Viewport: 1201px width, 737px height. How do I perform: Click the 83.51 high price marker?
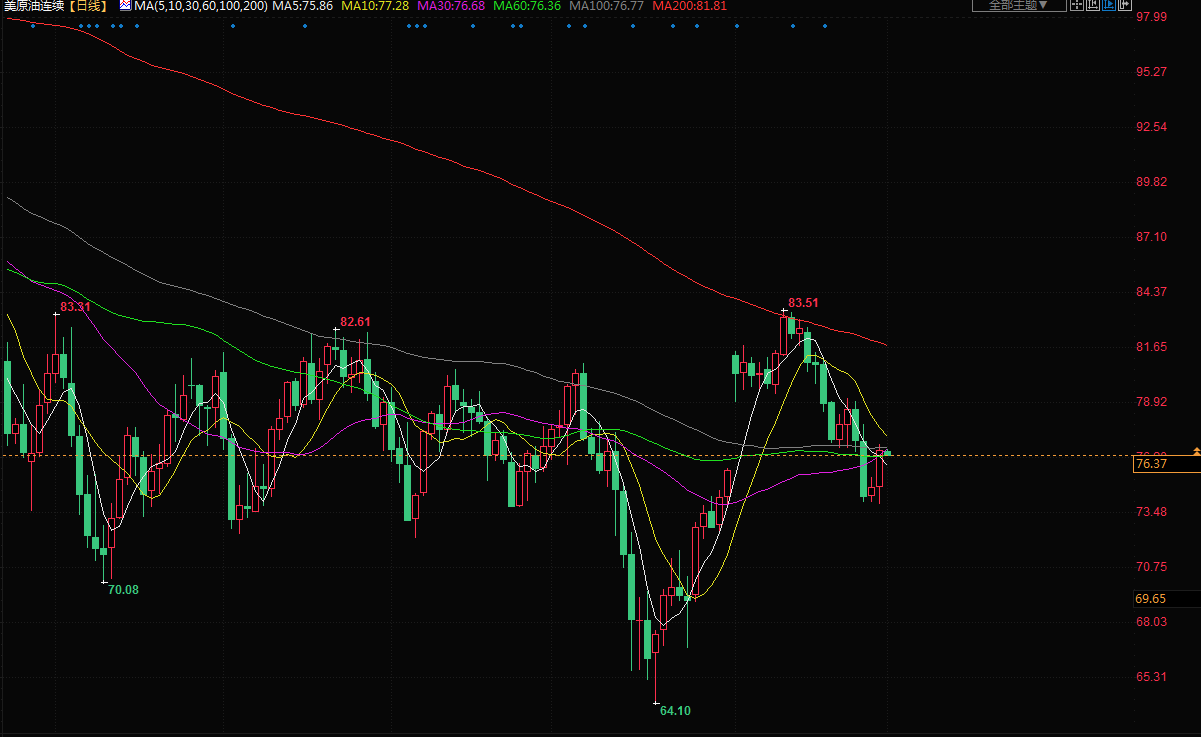click(x=803, y=302)
